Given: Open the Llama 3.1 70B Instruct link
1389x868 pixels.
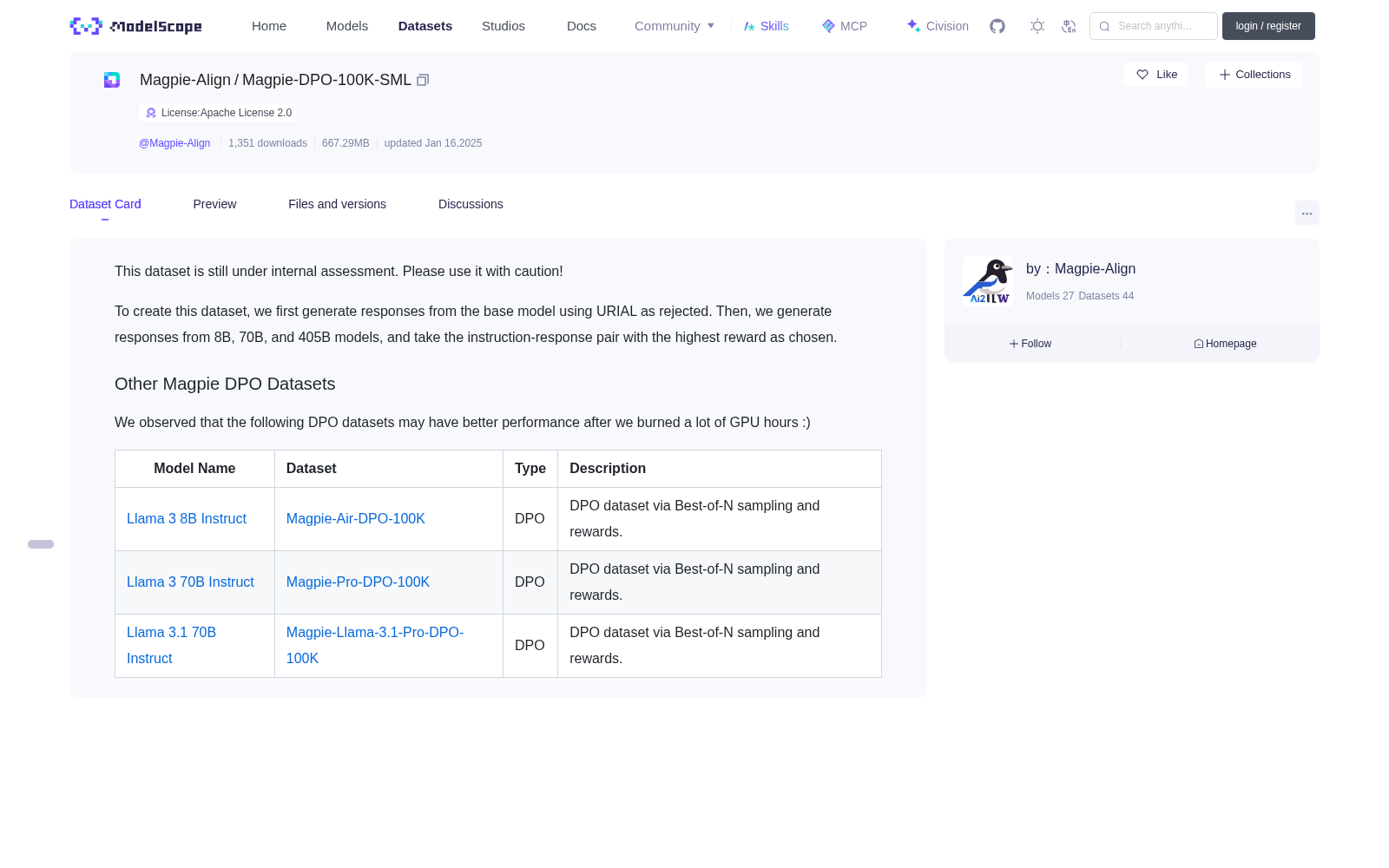Looking at the screenshot, I should tap(171, 646).
